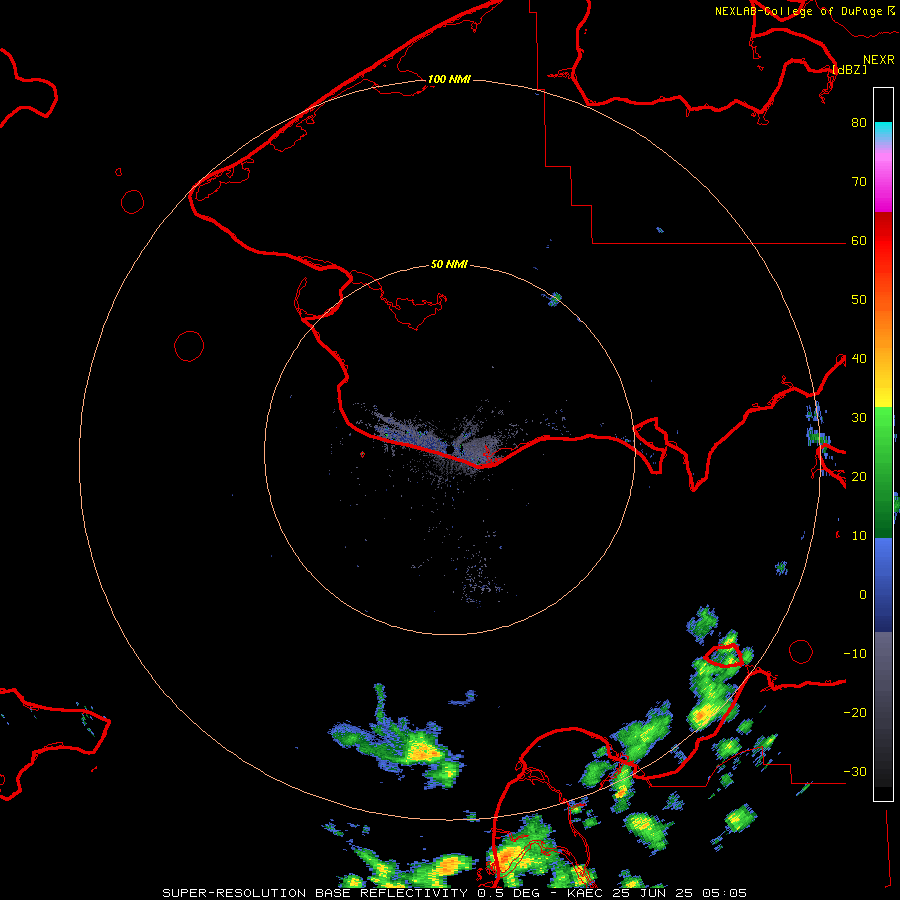This screenshot has height=900, width=900.
Task: Pick the "-30" dBZ scale value
Action: (855, 772)
